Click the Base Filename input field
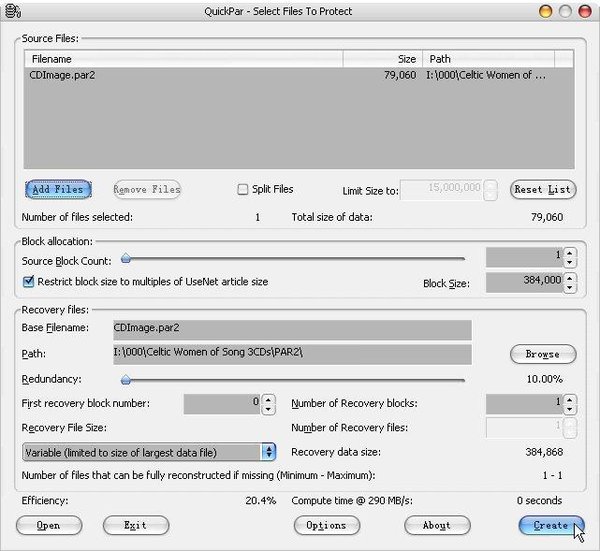The width and height of the screenshot is (600, 551). coord(292,330)
